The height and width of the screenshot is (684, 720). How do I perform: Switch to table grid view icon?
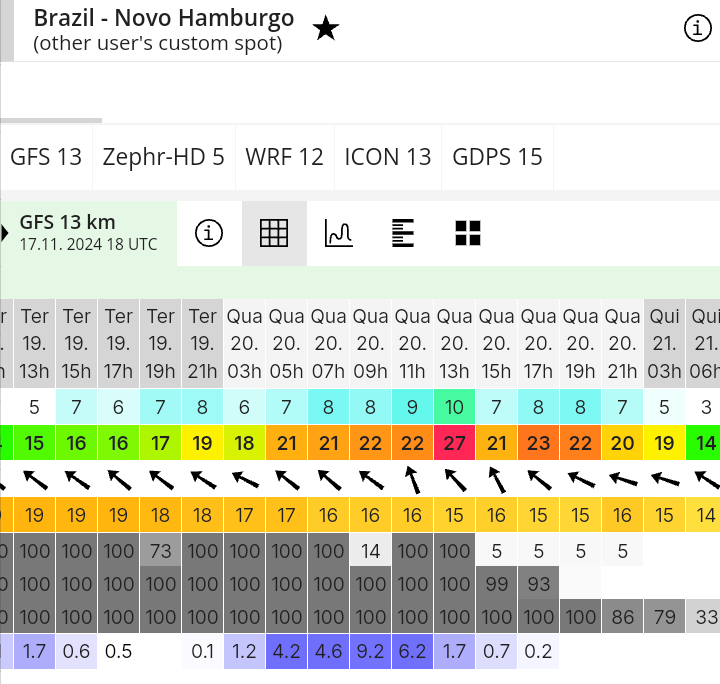(274, 233)
